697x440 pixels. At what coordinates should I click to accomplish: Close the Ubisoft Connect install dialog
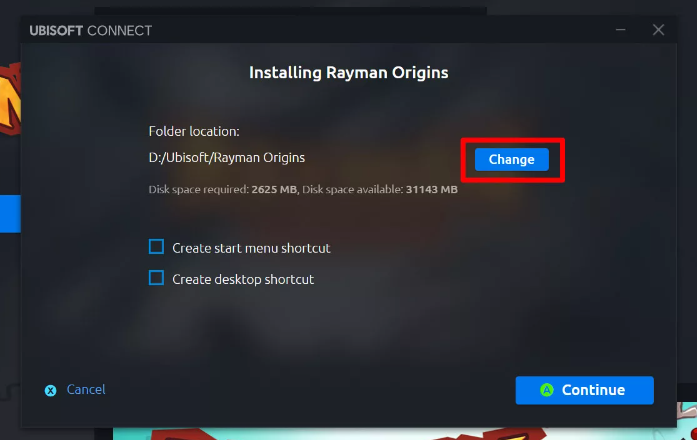658,30
